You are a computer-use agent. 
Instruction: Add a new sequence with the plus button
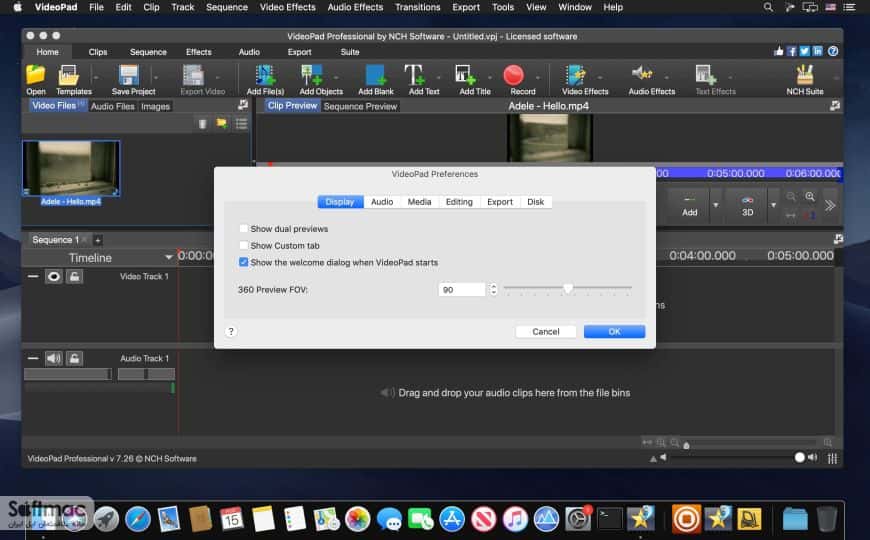point(98,240)
